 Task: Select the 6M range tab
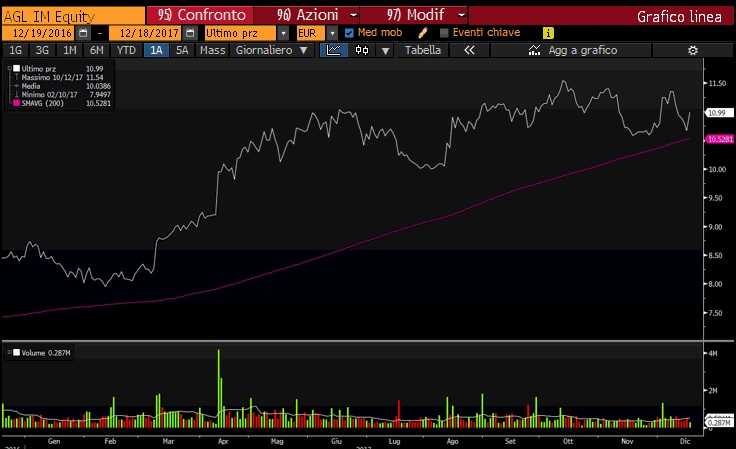97,50
